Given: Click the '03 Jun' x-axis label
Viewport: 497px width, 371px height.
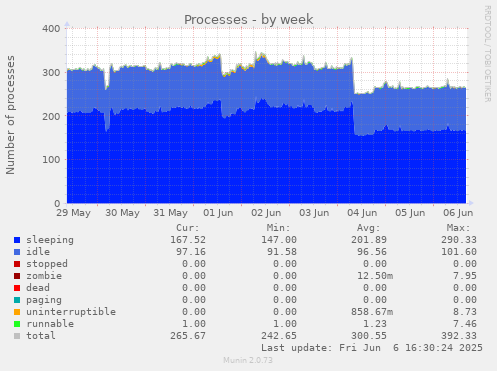Looking at the screenshot, I should (314, 213).
